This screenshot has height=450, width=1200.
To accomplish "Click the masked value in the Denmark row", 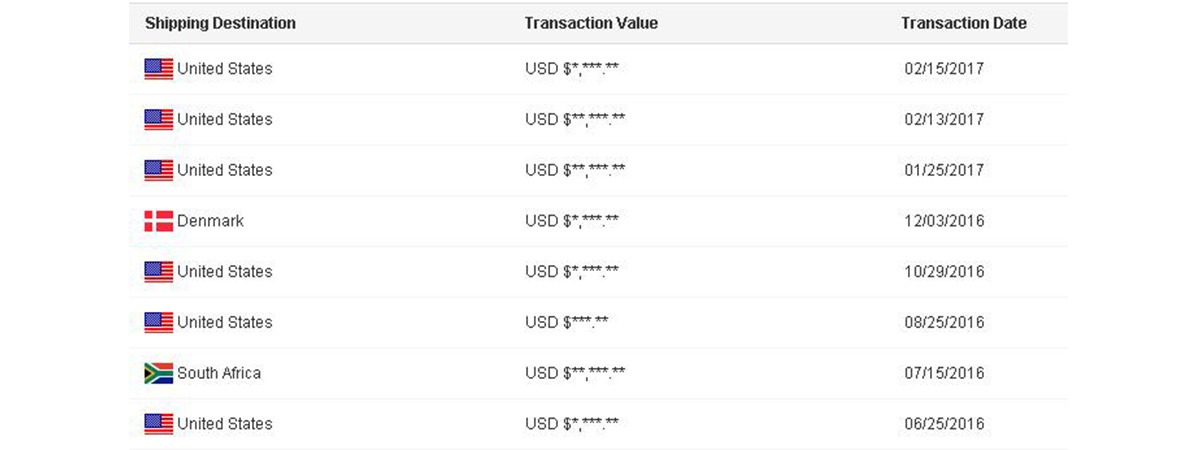I will point(572,221).
